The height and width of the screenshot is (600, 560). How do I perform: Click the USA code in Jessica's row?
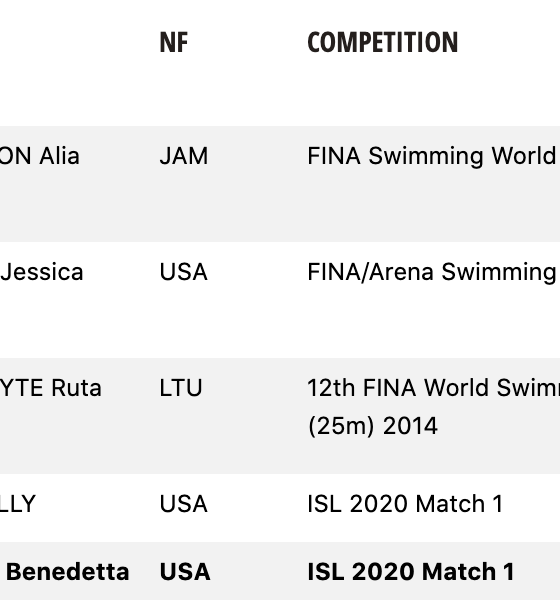[184, 272]
